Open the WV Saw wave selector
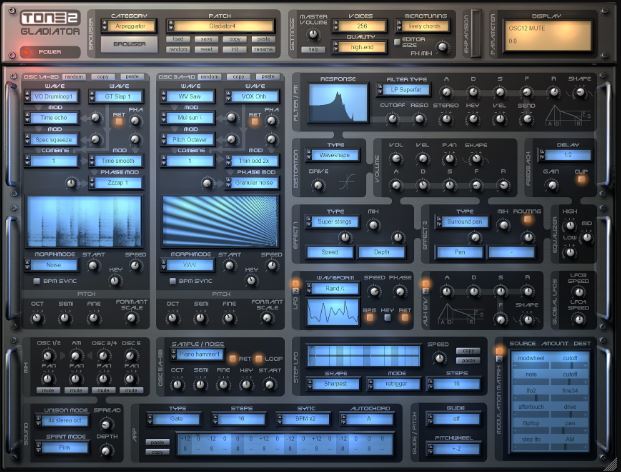The height and width of the screenshot is (472, 621). click(x=188, y=96)
